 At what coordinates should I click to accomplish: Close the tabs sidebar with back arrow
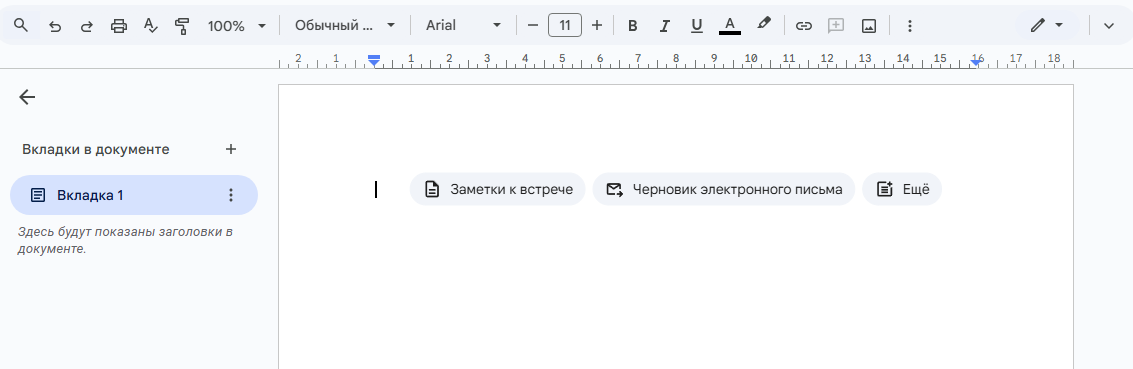pos(27,97)
